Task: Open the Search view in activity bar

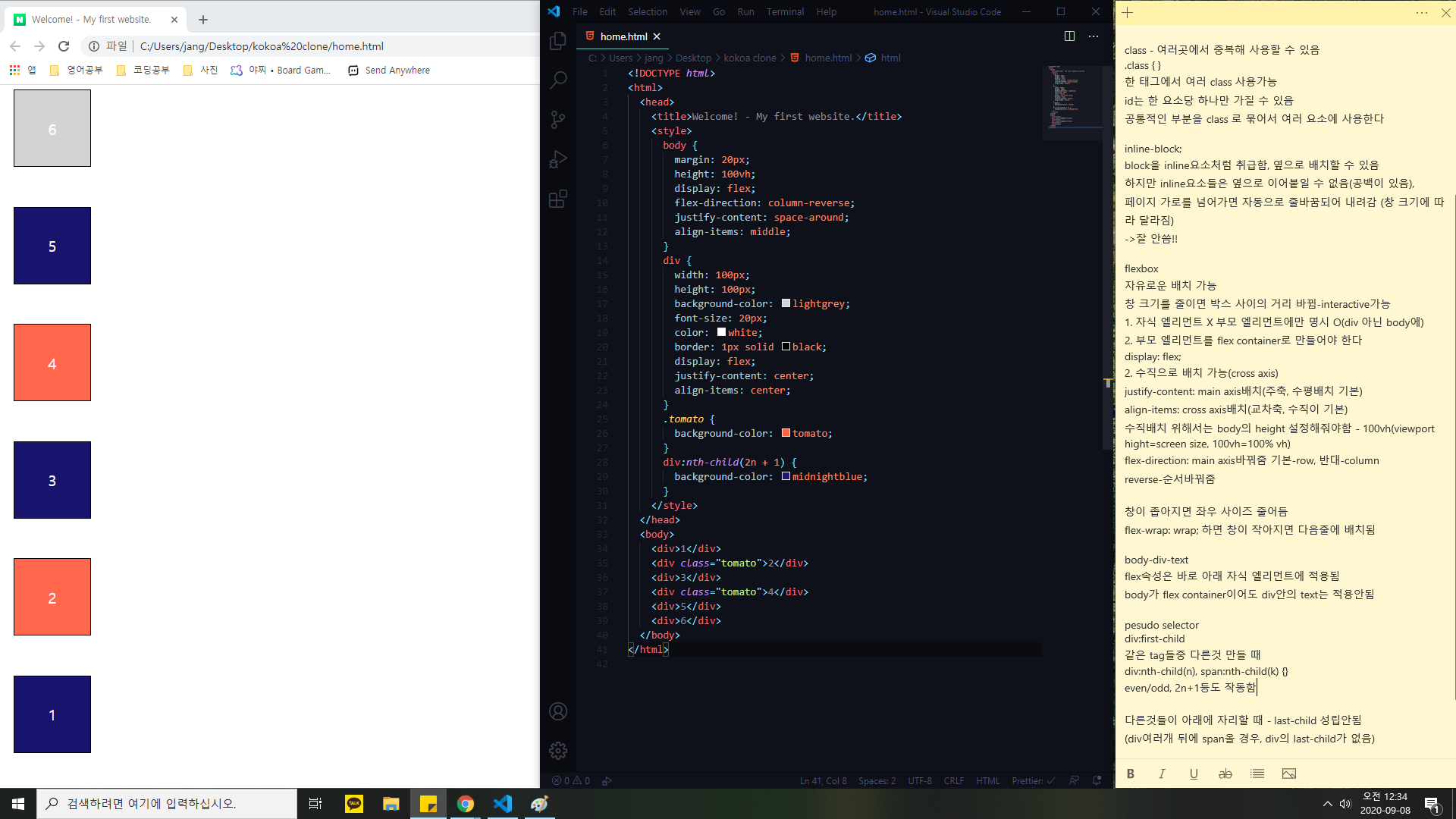Action: pos(558,80)
